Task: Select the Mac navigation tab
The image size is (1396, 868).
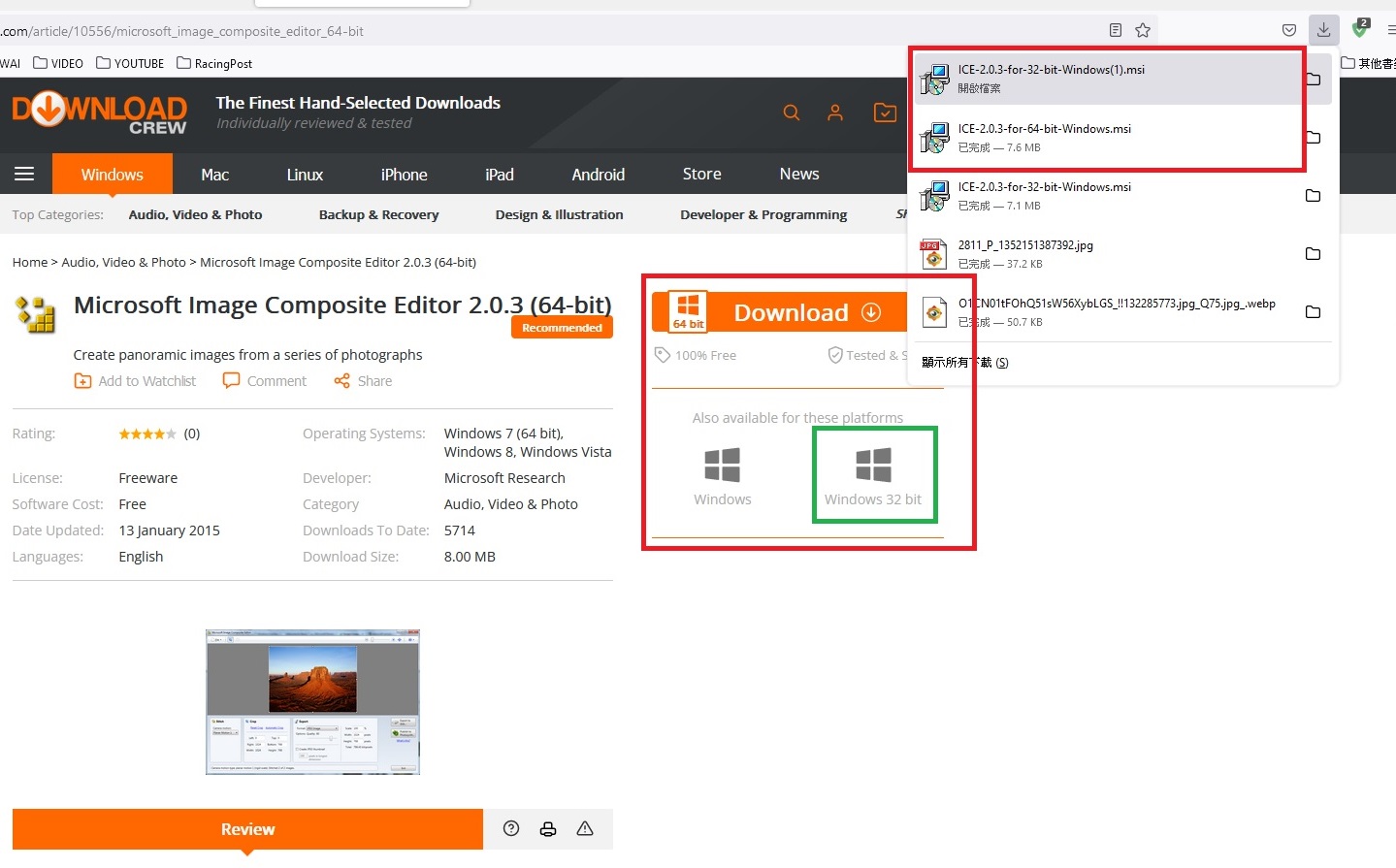Action: [215, 174]
